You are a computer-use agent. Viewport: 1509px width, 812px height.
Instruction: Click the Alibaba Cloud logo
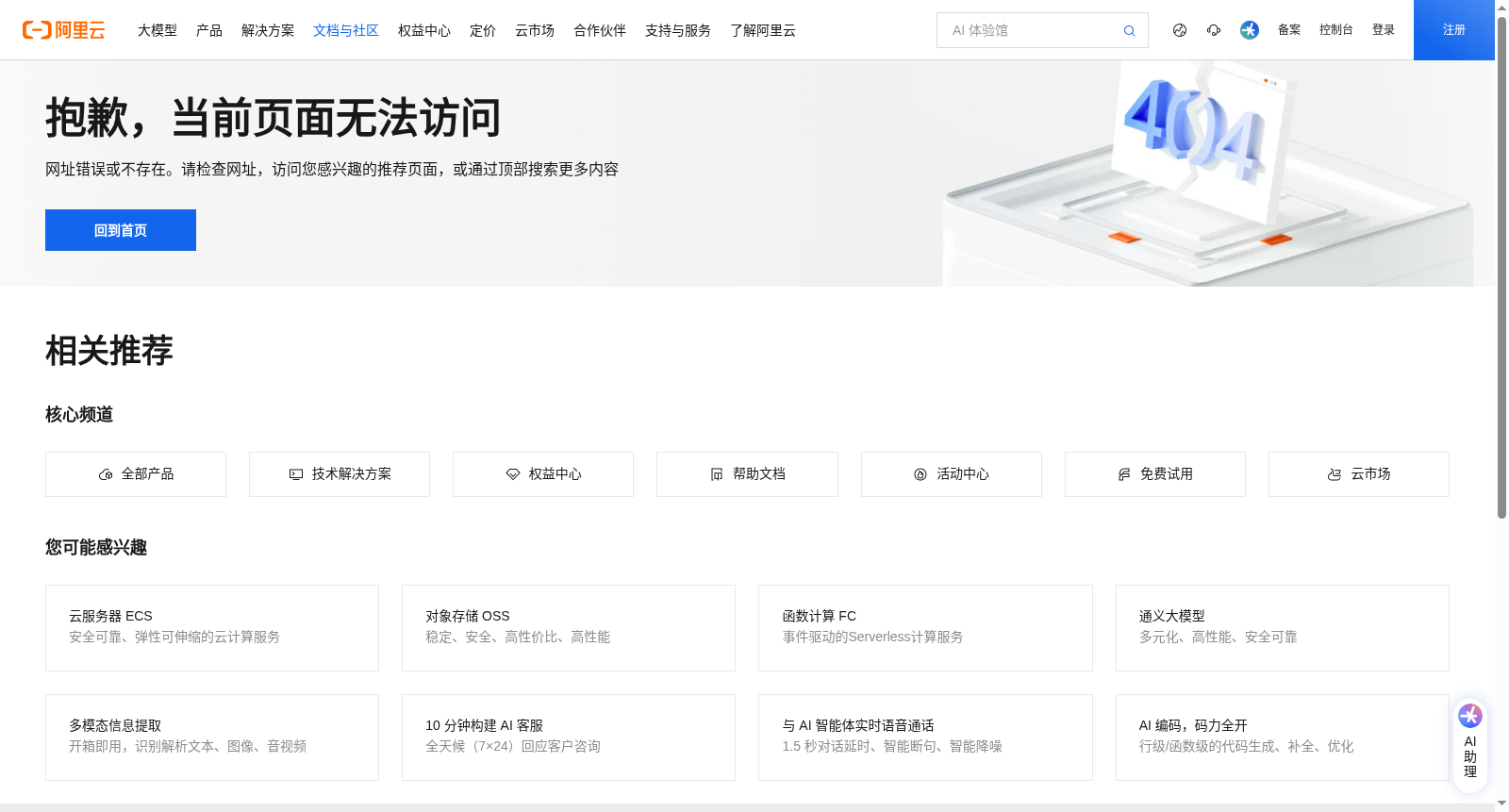[x=64, y=30]
